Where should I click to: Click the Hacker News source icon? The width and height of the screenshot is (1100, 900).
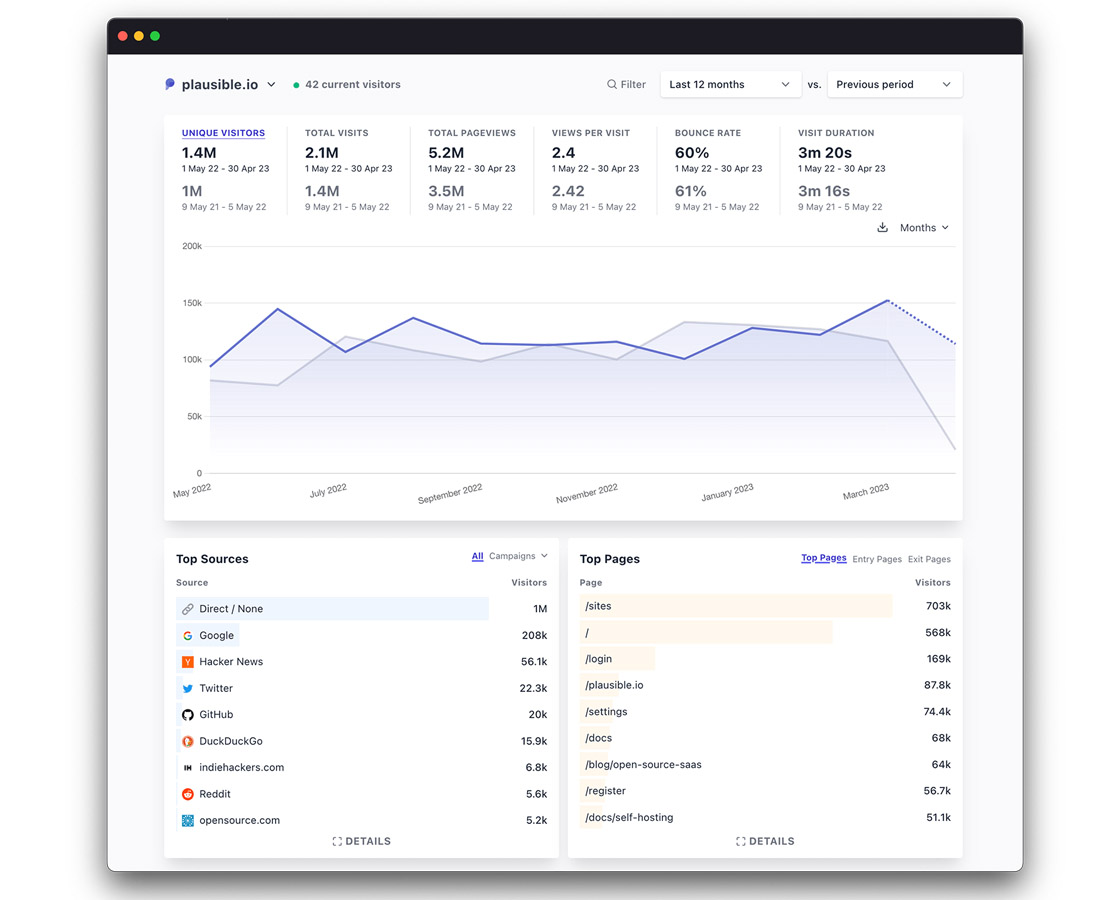coord(187,662)
